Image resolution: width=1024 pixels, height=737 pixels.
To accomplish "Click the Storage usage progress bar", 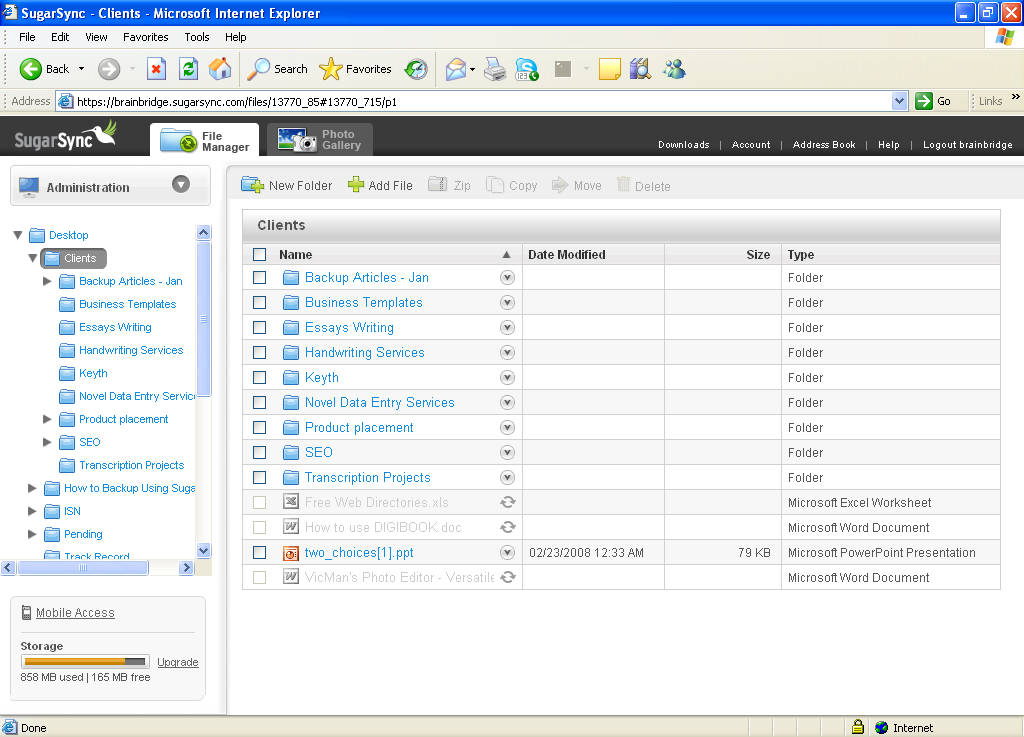I will tap(85, 662).
